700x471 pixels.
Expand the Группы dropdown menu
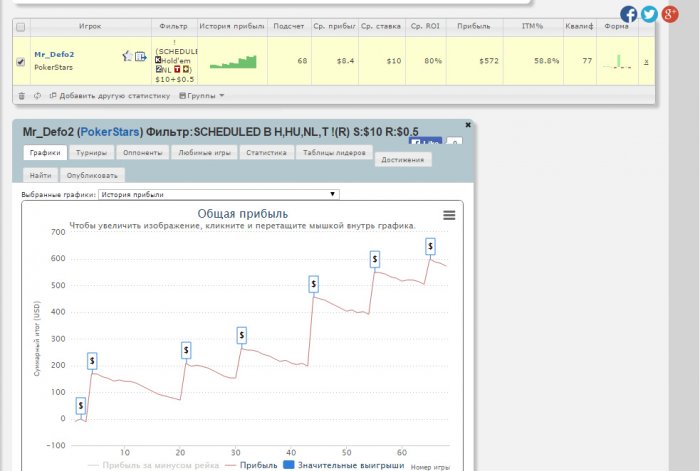tap(201, 95)
